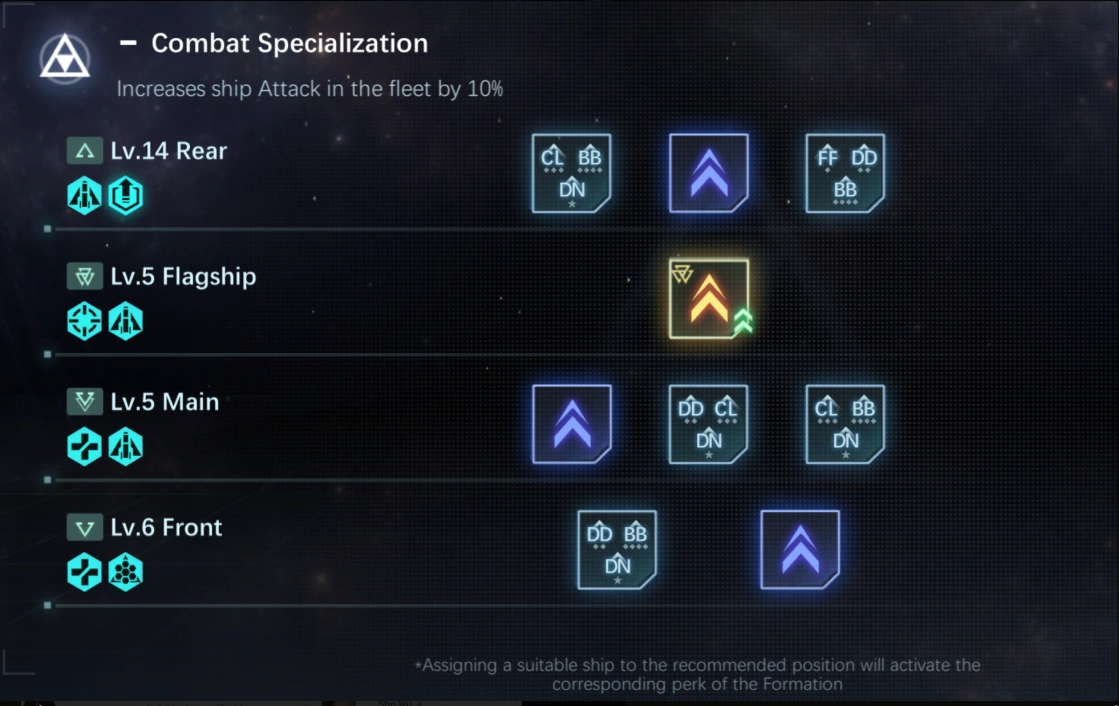The height and width of the screenshot is (706, 1119).
Task: Select the DD BB DN slot in Front row
Action: pyautogui.click(x=617, y=549)
